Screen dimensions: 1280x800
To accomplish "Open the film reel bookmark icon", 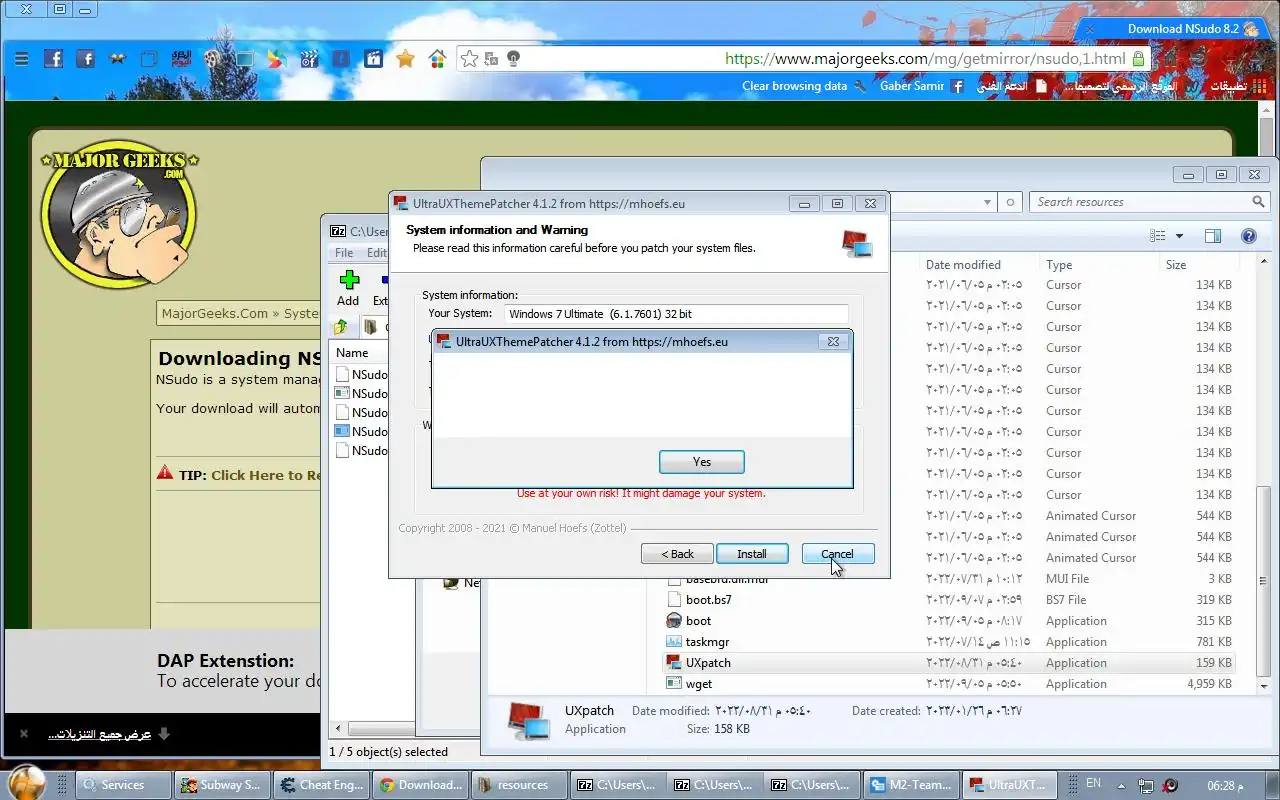I will [x=210, y=59].
